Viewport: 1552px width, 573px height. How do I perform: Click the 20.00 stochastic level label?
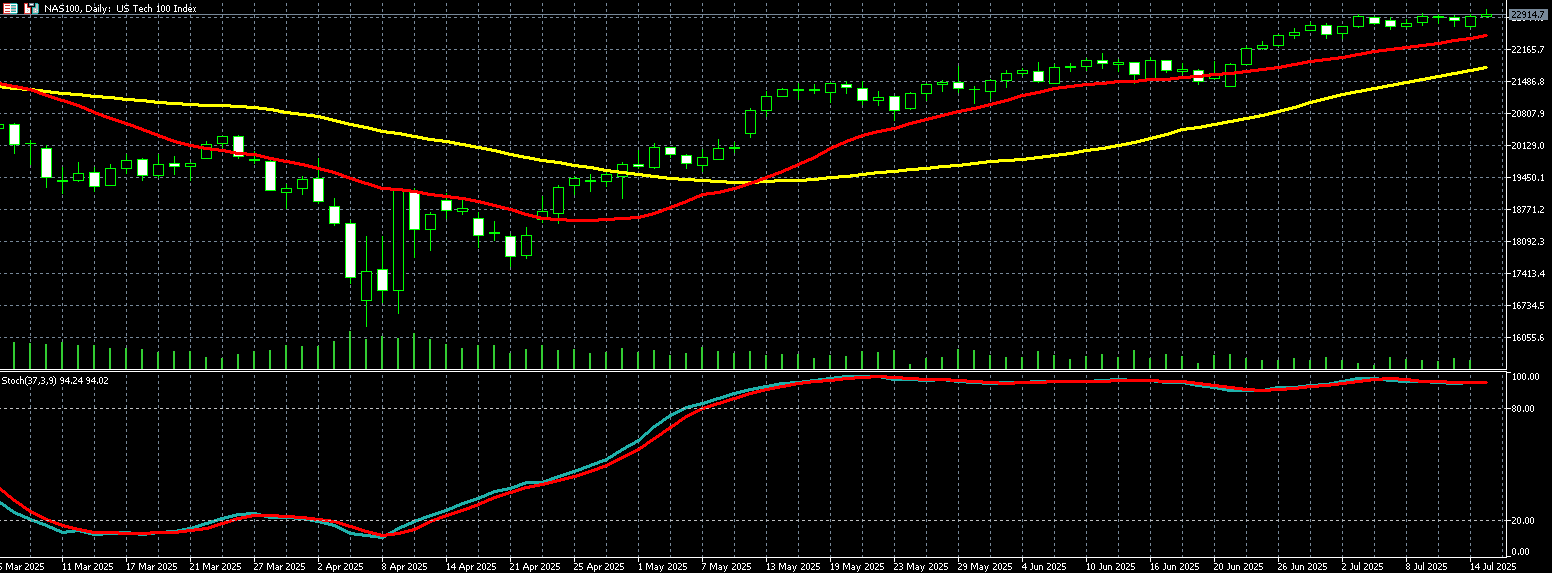coord(1524,521)
